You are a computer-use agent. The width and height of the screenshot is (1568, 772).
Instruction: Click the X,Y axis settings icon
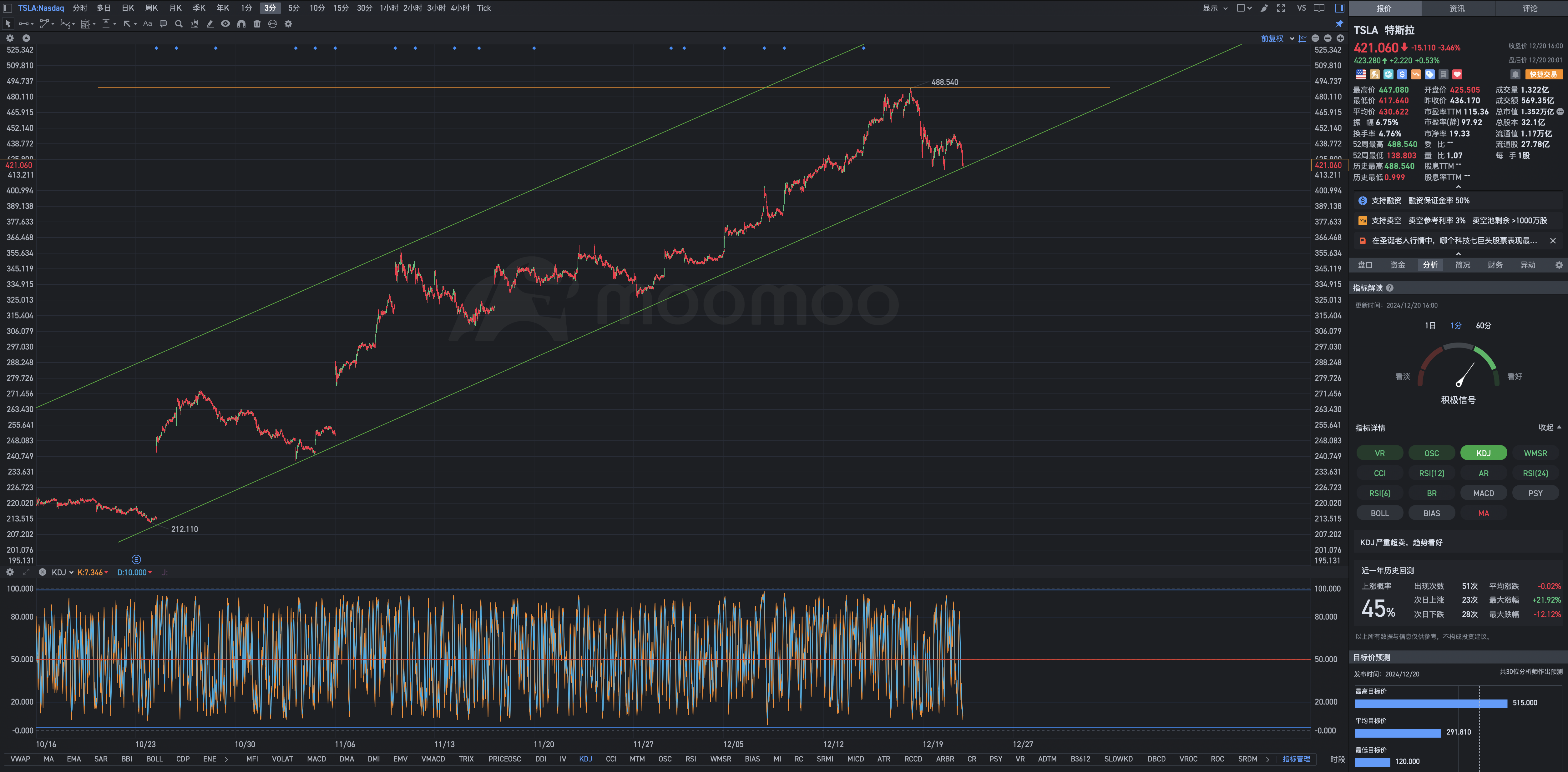[1302, 38]
